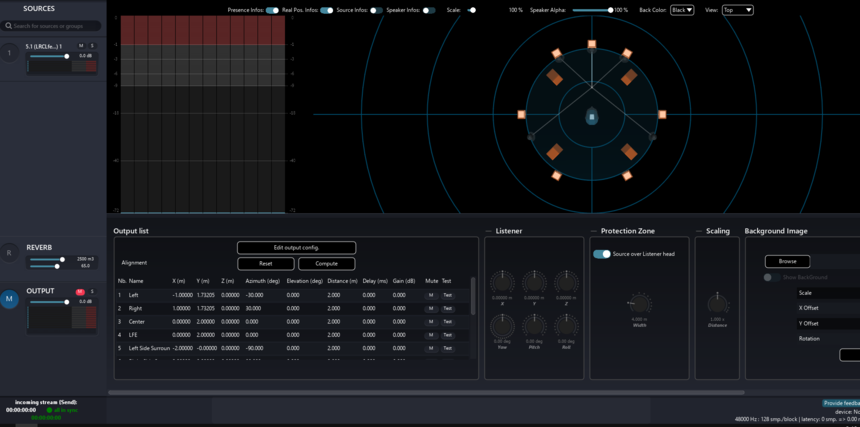Open the Back Color dropdown
860x427 pixels.
click(682, 10)
